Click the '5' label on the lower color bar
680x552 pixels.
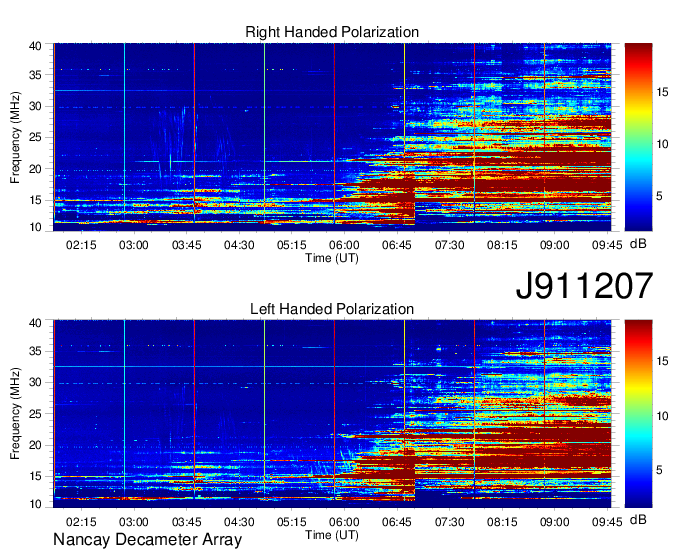click(x=659, y=470)
